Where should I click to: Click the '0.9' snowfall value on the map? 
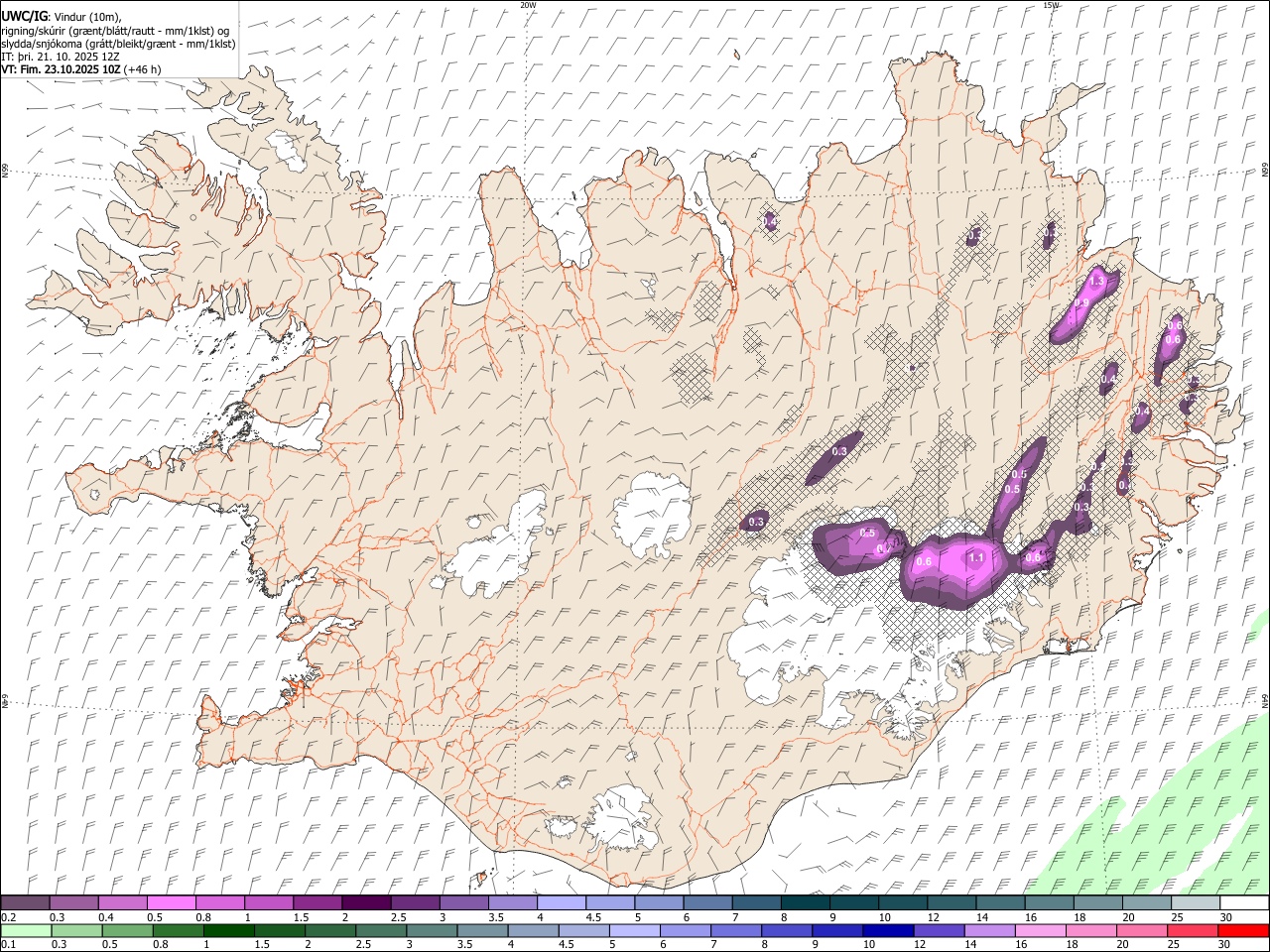[1082, 303]
